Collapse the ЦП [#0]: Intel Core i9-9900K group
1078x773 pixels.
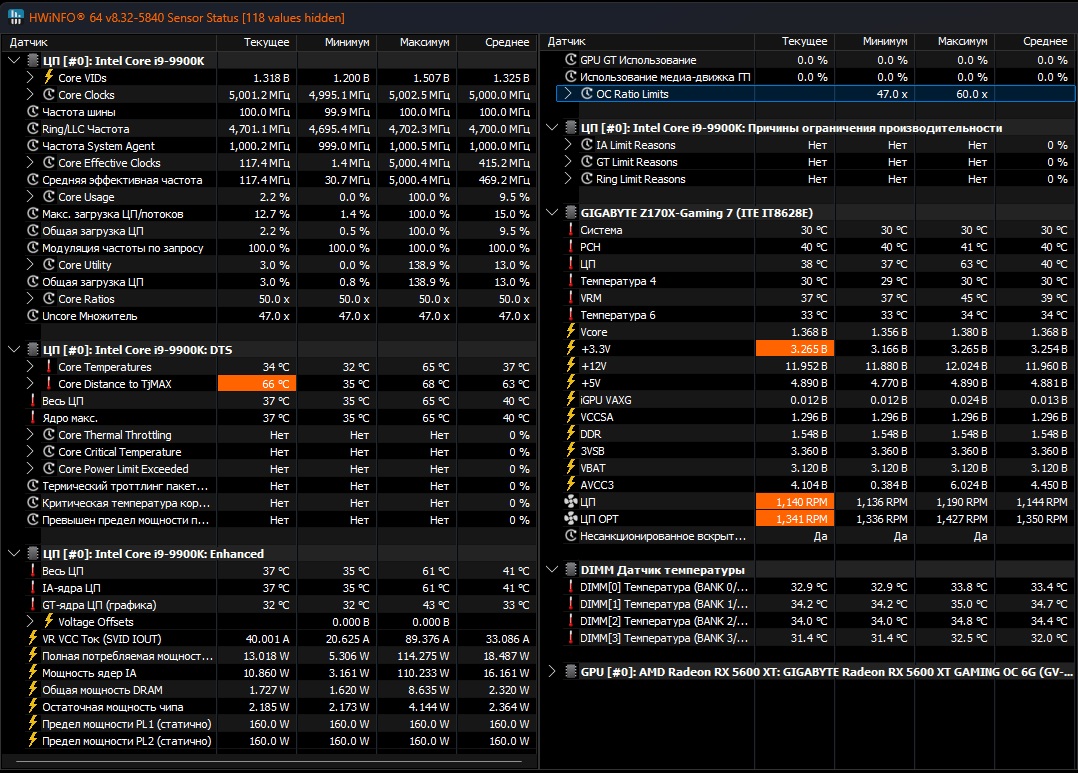14,61
